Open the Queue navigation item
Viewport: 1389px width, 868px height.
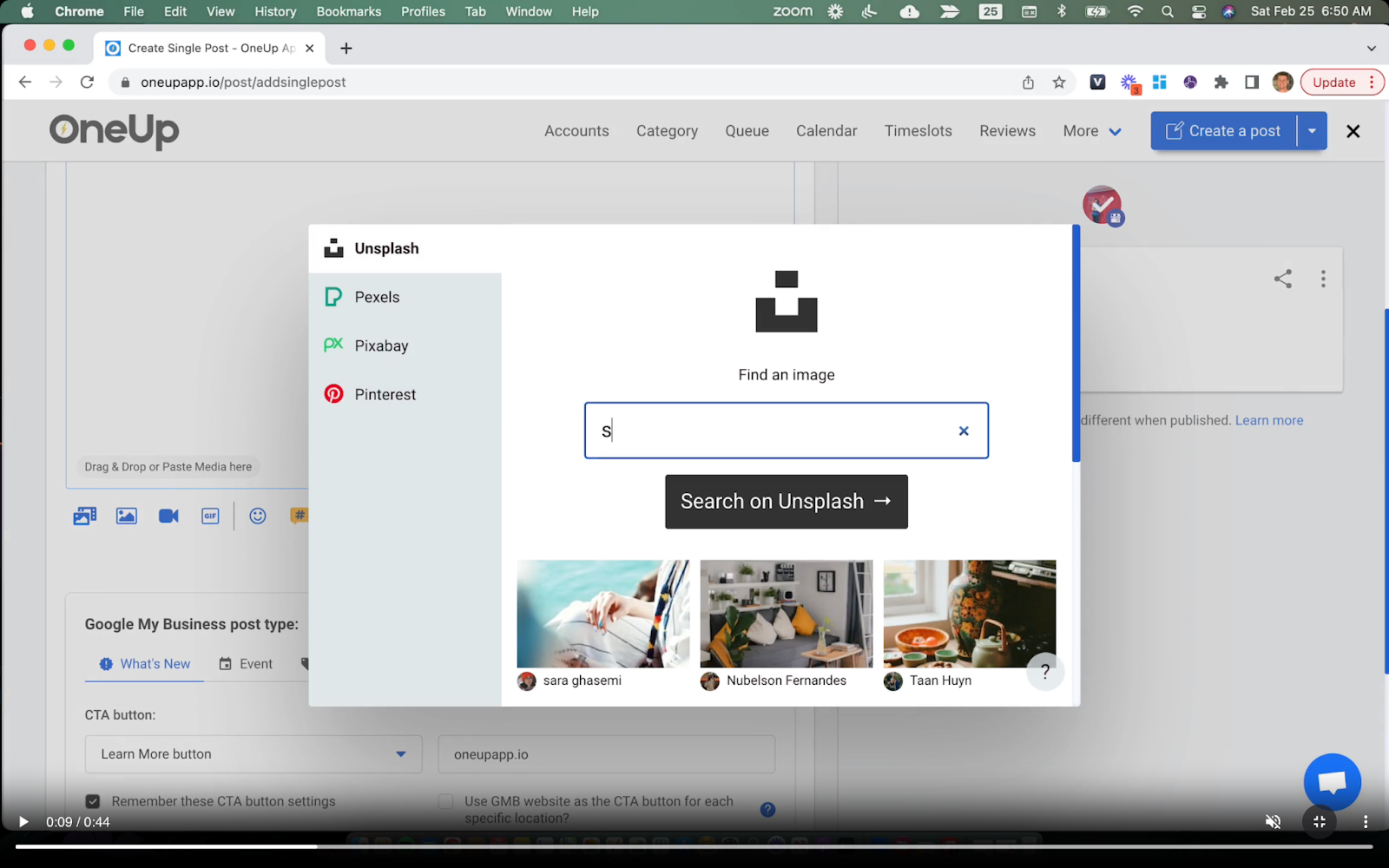pyautogui.click(x=747, y=131)
